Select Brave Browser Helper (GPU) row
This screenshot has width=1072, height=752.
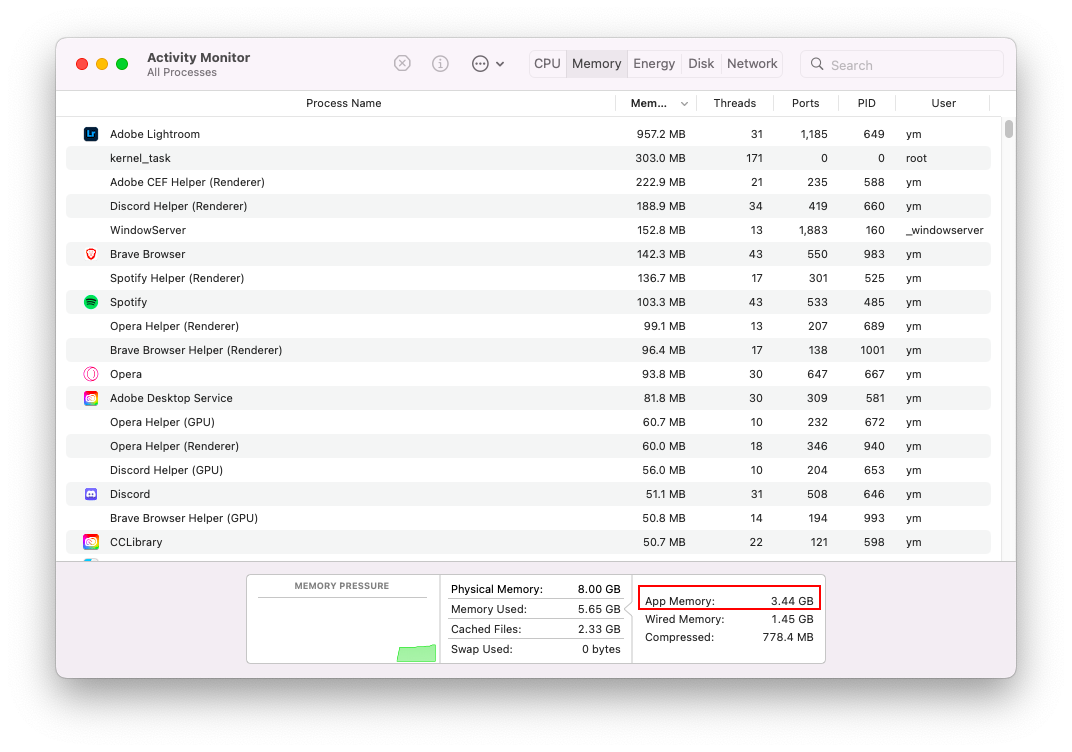point(528,518)
